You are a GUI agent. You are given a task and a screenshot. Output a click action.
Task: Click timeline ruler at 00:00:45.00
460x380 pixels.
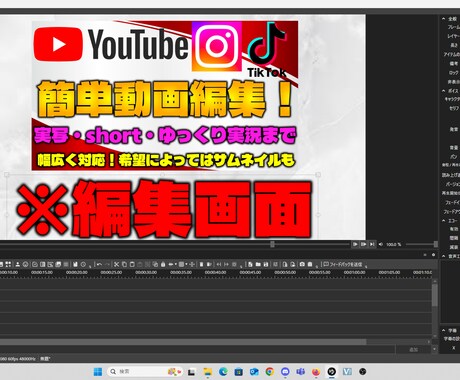point(250,272)
